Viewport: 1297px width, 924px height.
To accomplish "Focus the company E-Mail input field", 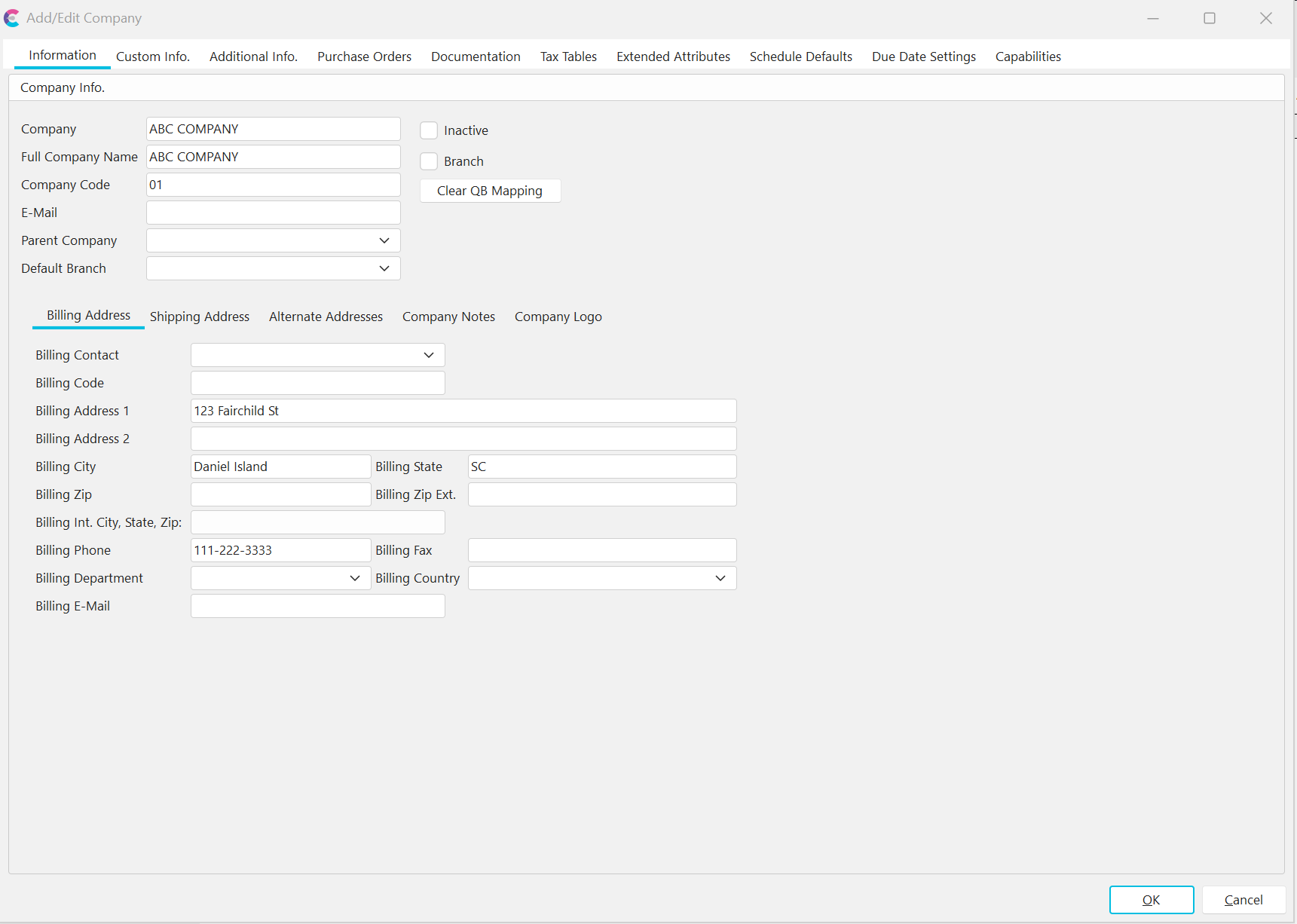I will 273,213.
